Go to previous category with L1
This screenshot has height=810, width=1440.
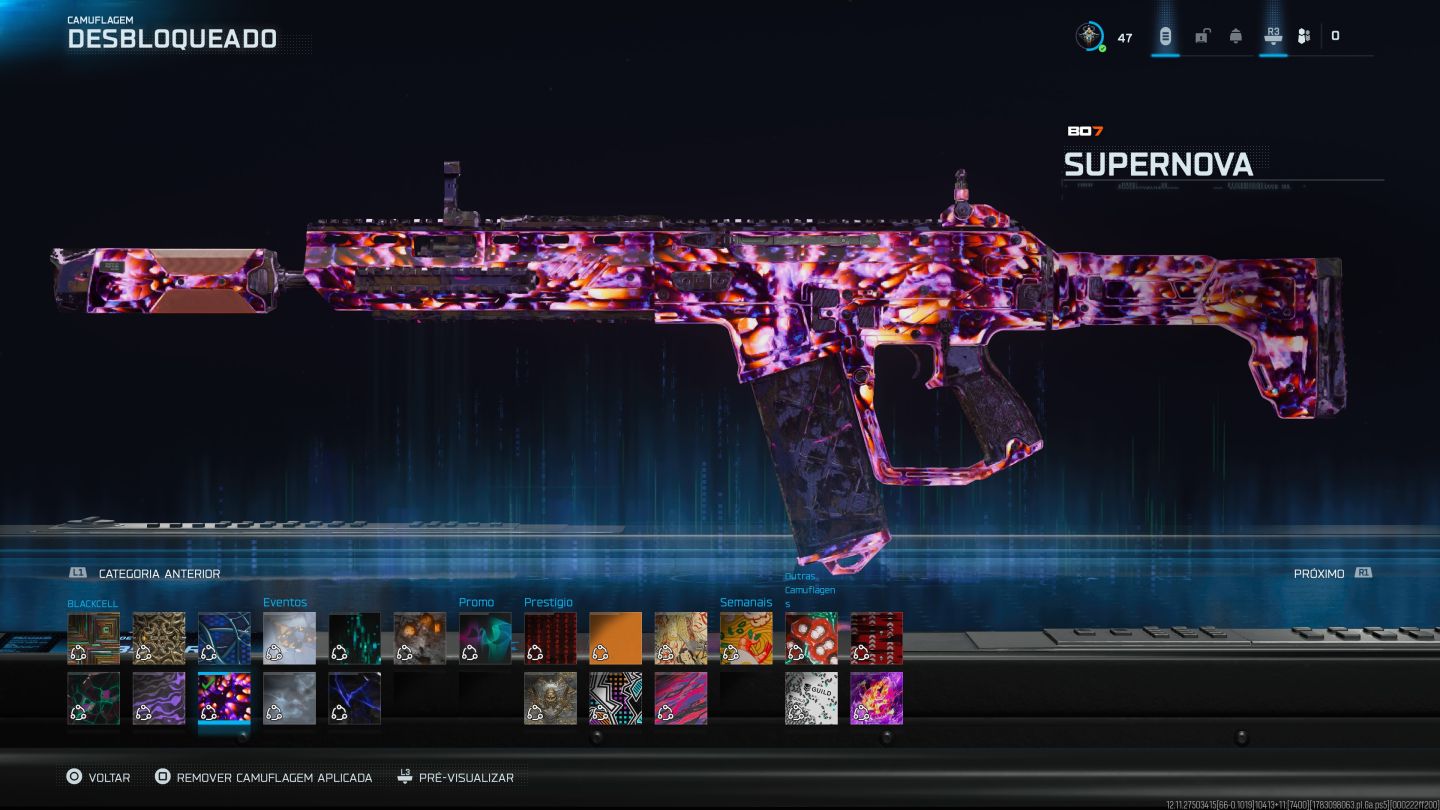(x=145, y=573)
